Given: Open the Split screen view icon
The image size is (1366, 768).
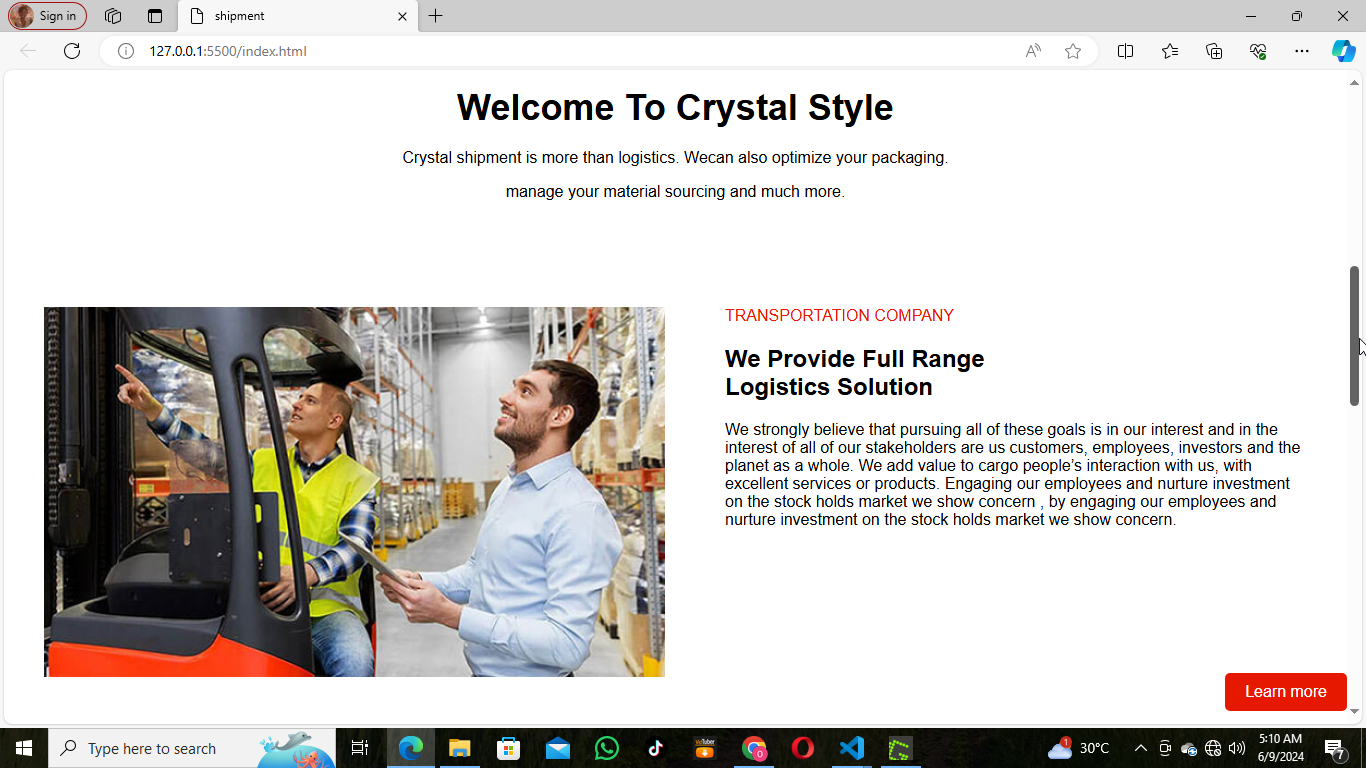Looking at the screenshot, I should (x=1125, y=51).
